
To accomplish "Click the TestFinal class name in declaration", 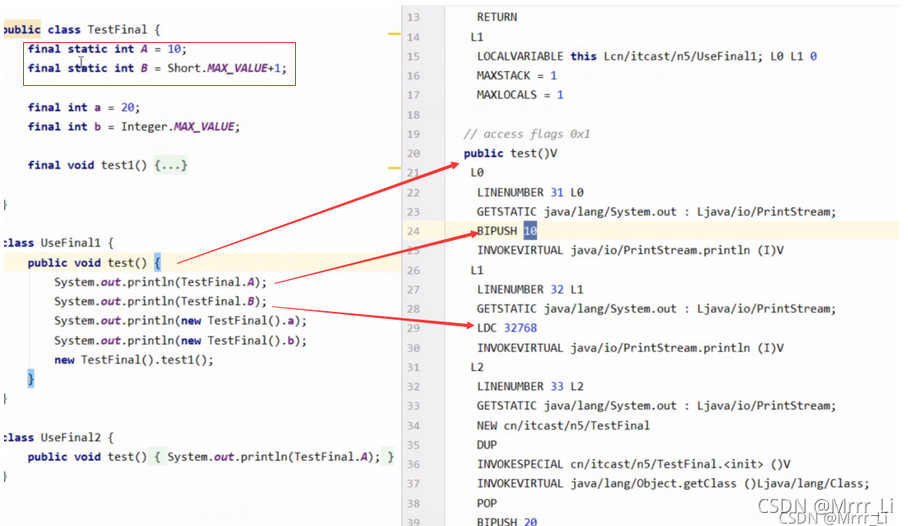I will (x=117, y=30).
